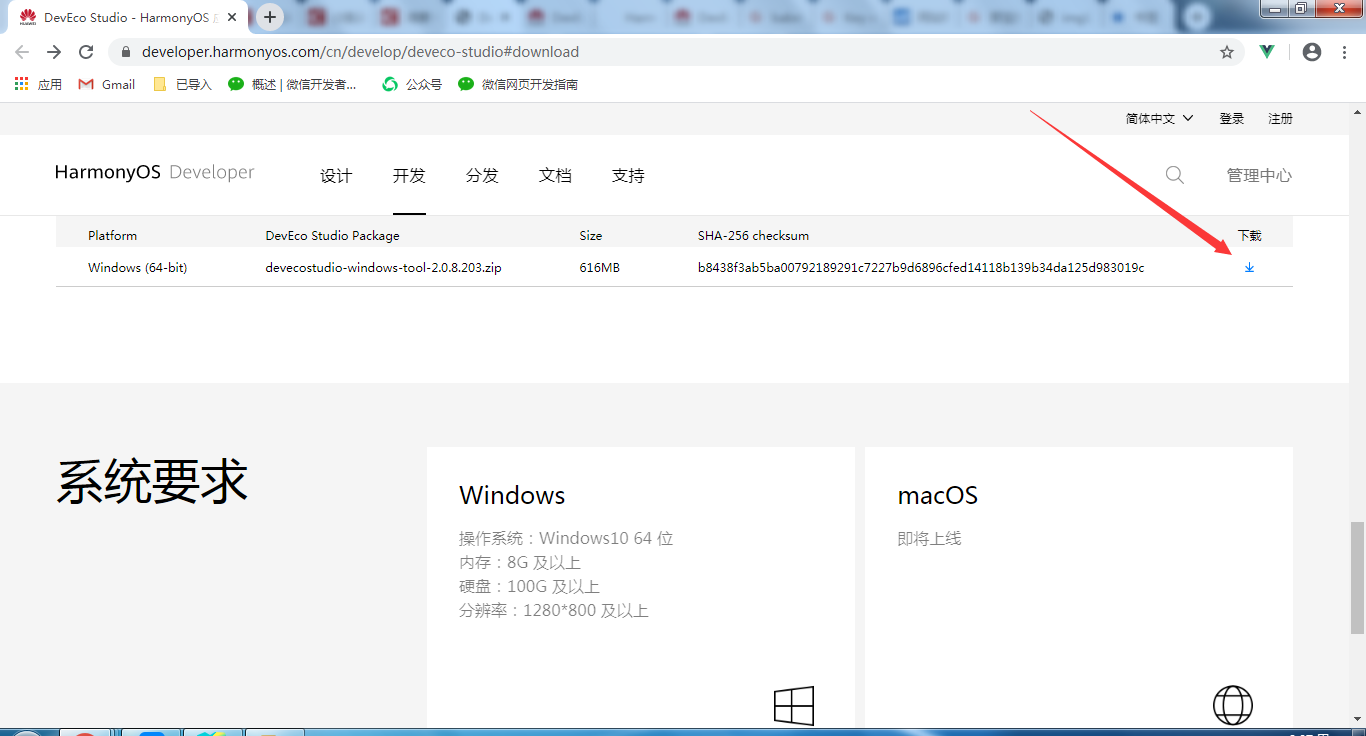Bookmark this page with the star icon

point(1227,52)
